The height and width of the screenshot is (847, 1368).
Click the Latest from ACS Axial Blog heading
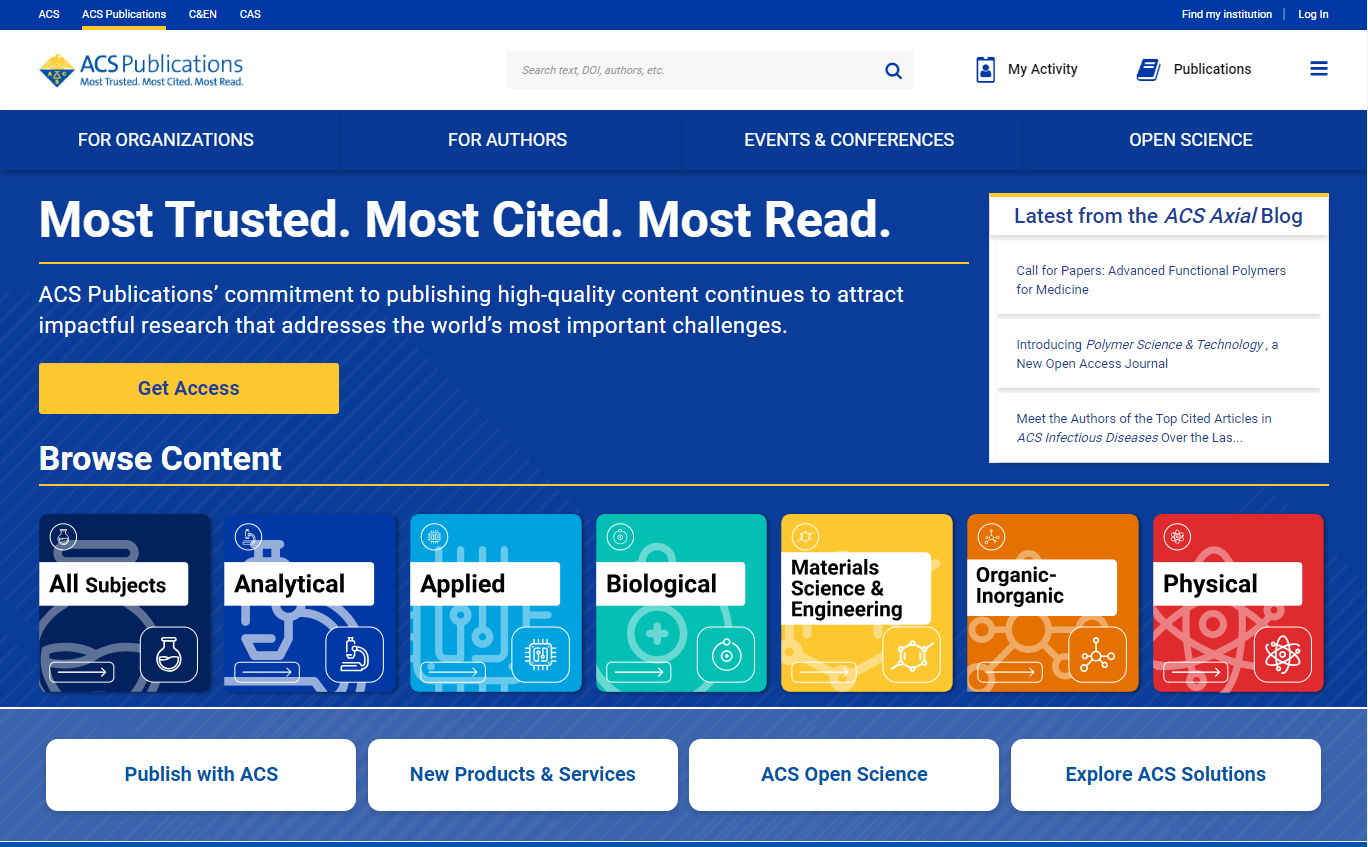(x=1158, y=216)
